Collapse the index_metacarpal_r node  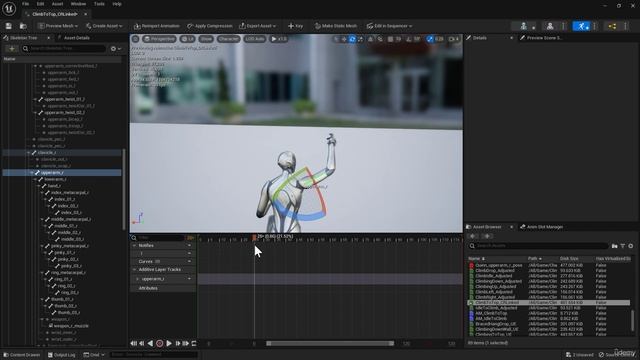(x=42, y=193)
